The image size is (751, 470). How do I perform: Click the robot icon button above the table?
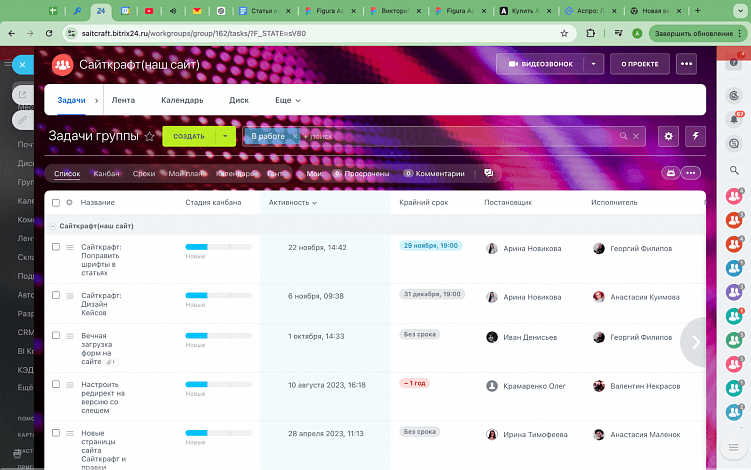coord(671,173)
